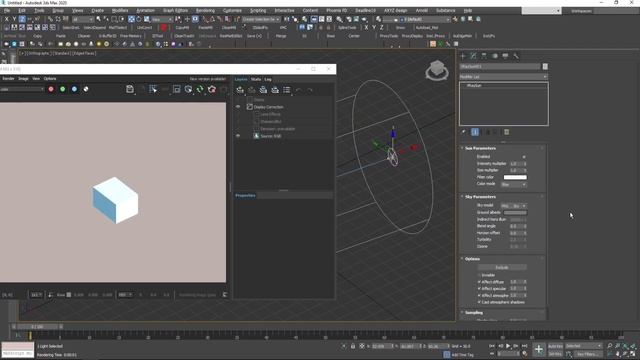Toggle Affect diffuse checkbox
Image resolution: width=640 pixels, height=360 pixels.
[x=479, y=282]
